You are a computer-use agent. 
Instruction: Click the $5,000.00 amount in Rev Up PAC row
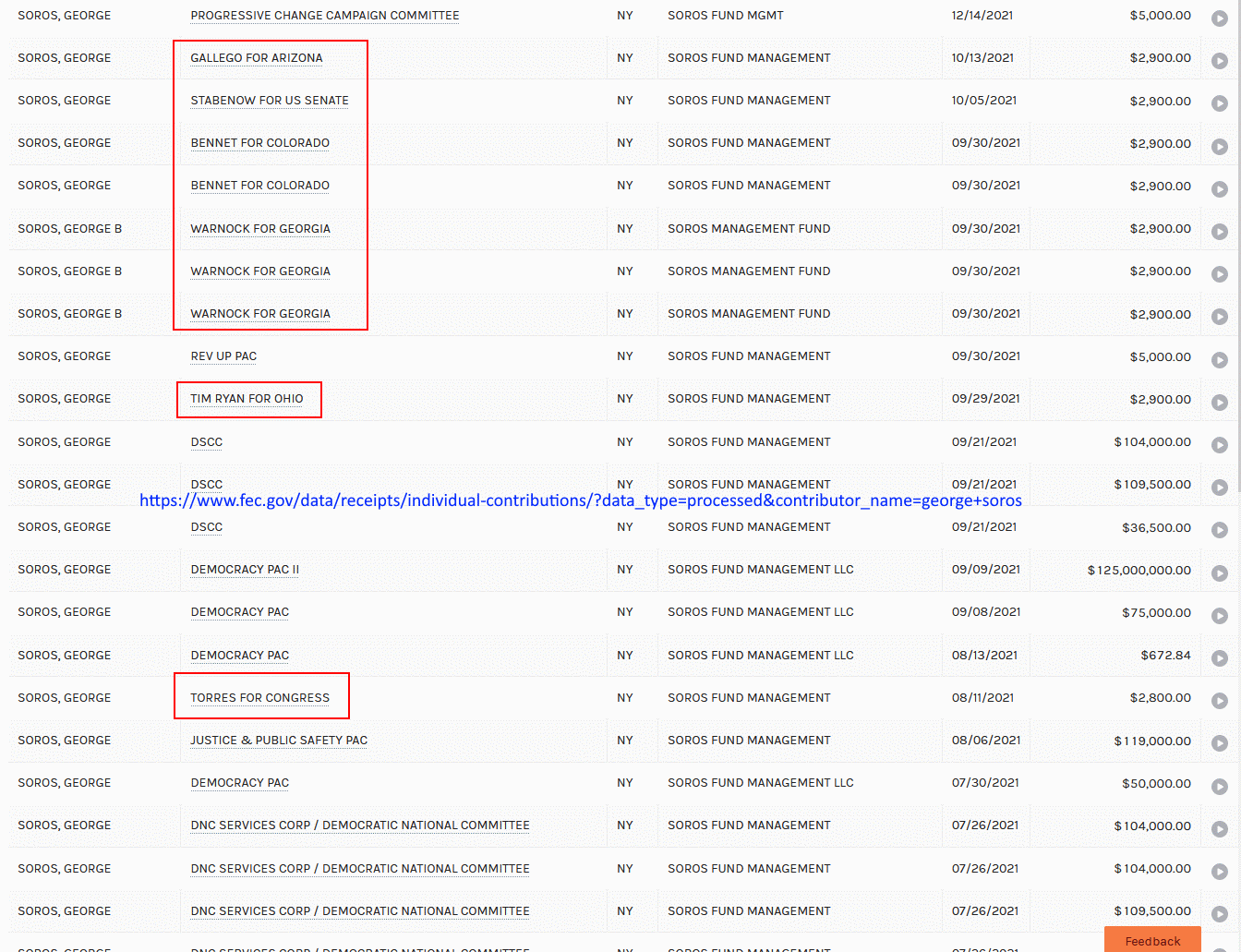tap(1161, 357)
